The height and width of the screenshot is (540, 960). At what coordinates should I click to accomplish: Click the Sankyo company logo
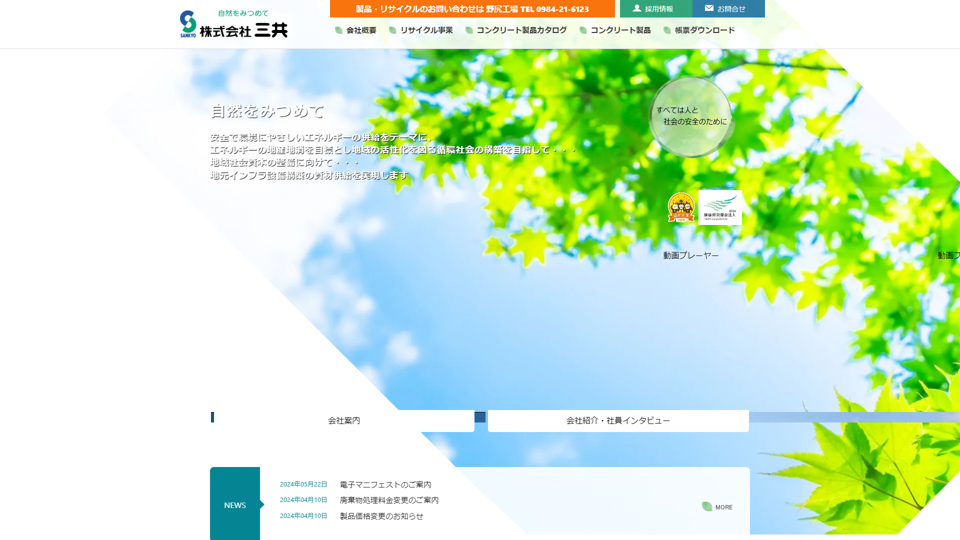click(233, 24)
